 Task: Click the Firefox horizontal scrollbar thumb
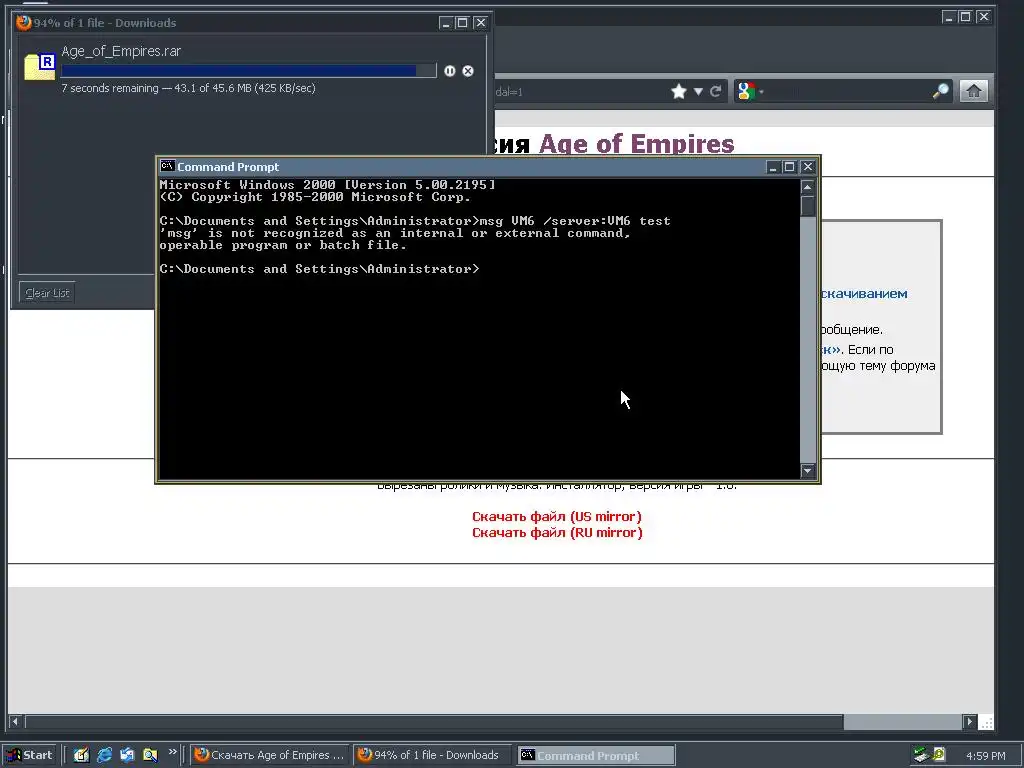coord(434,722)
